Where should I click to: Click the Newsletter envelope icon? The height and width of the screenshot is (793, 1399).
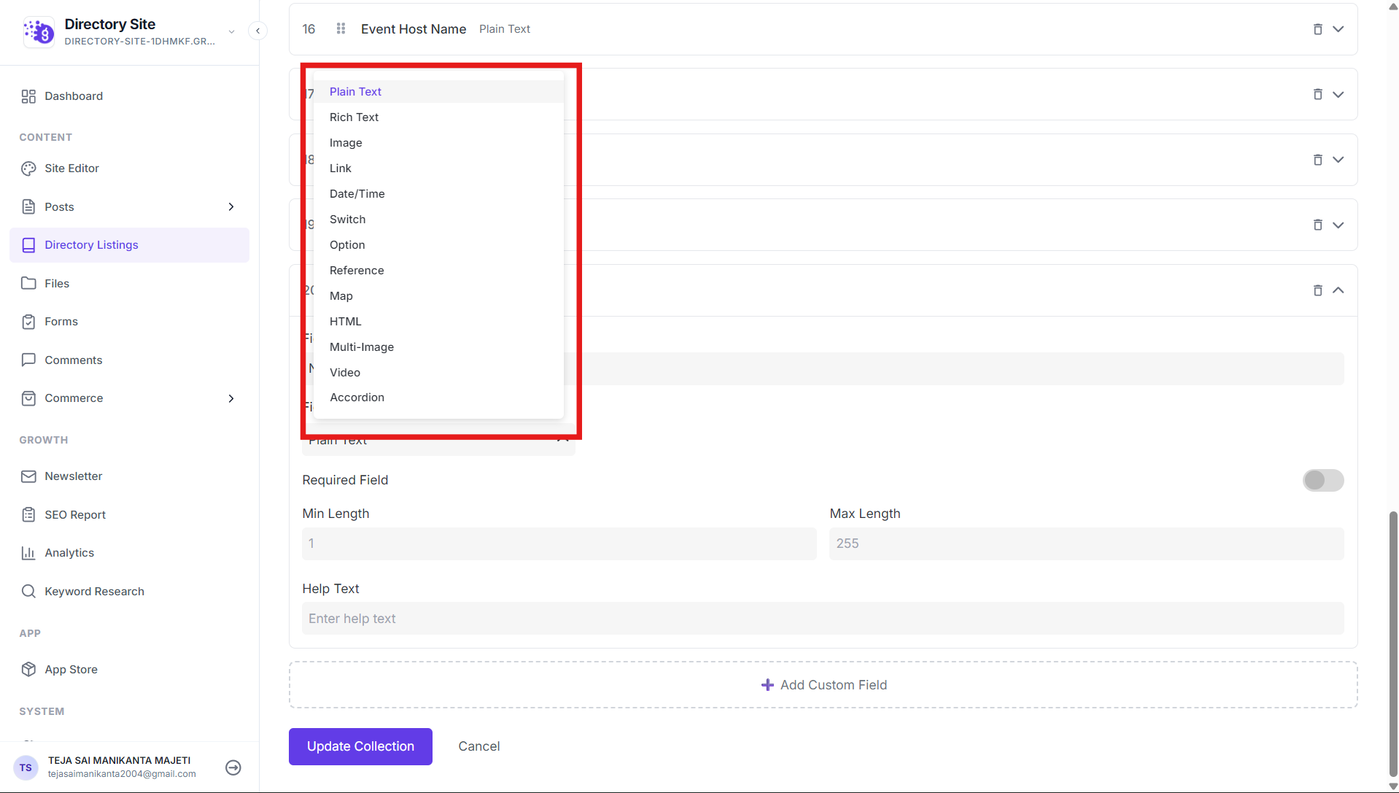(x=28, y=476)
